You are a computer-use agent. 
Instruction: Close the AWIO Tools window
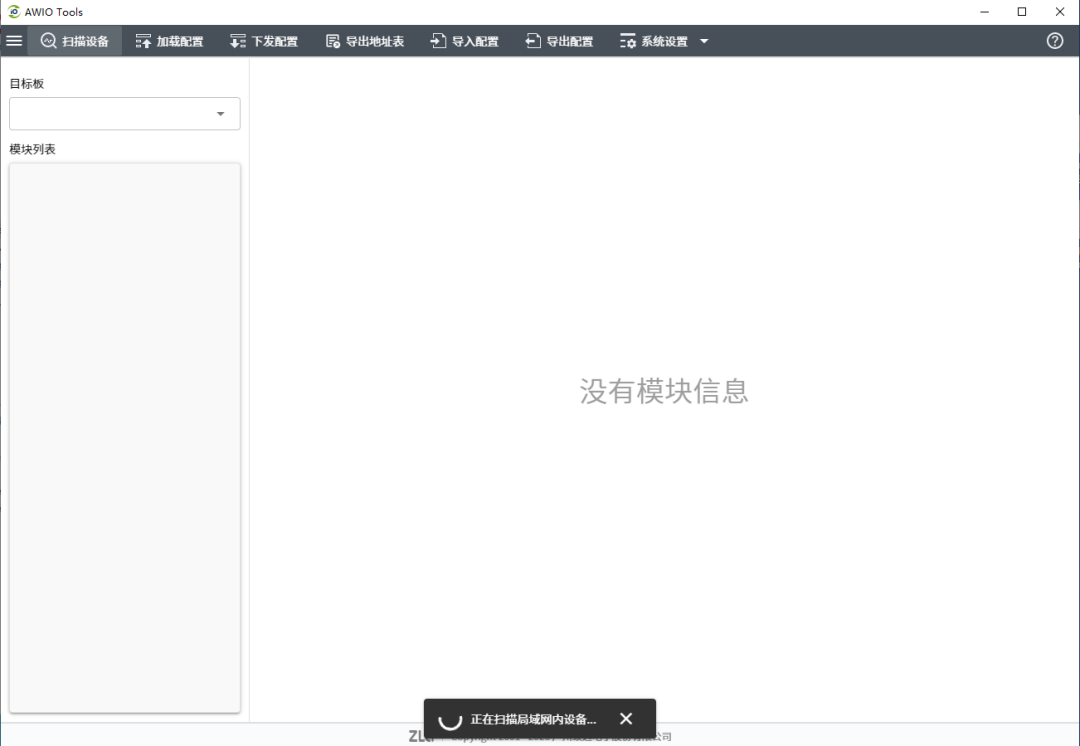click(x=1060, y=12)
